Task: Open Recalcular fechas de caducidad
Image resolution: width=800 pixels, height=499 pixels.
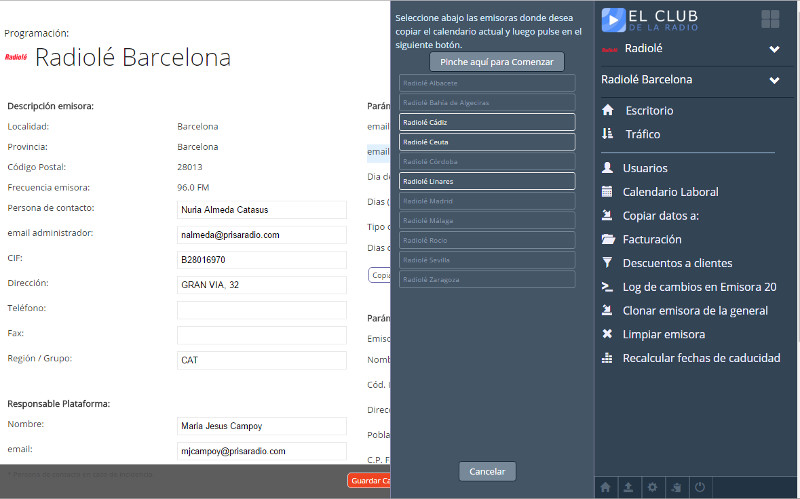Action: pos(702,358)
